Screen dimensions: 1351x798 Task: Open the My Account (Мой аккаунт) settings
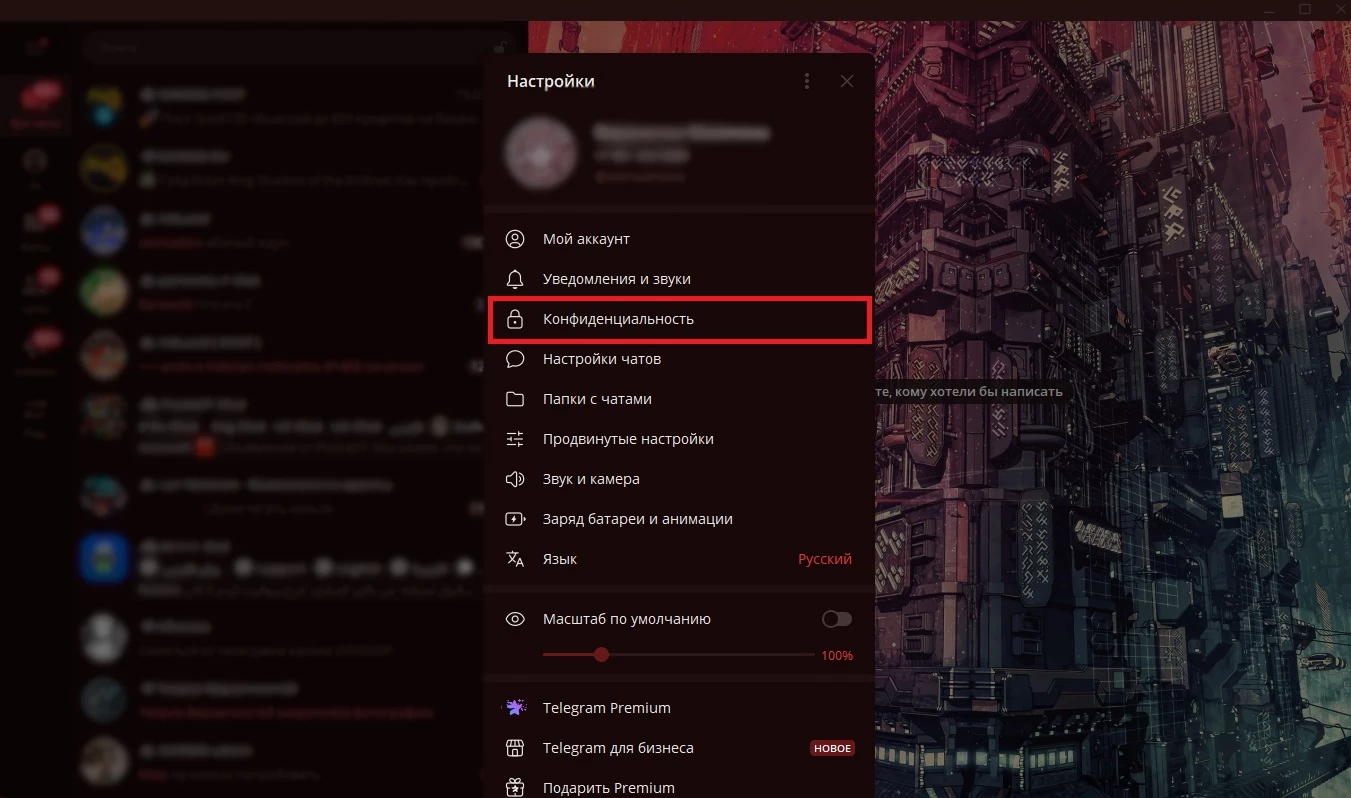[x=679, y=239]
